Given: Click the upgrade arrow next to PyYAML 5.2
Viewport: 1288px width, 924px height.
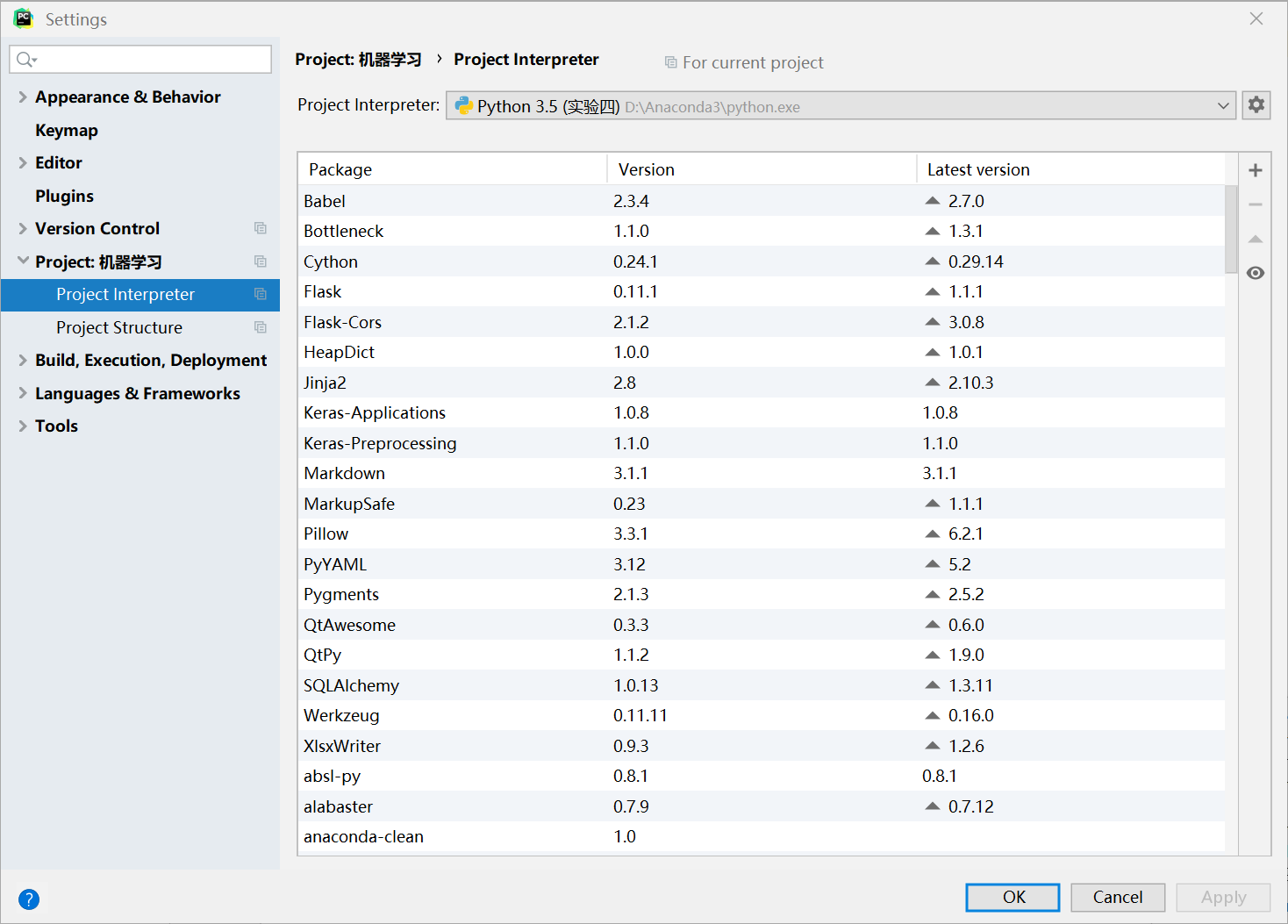Looking at the screenshot, I should [x=933, y=564].
